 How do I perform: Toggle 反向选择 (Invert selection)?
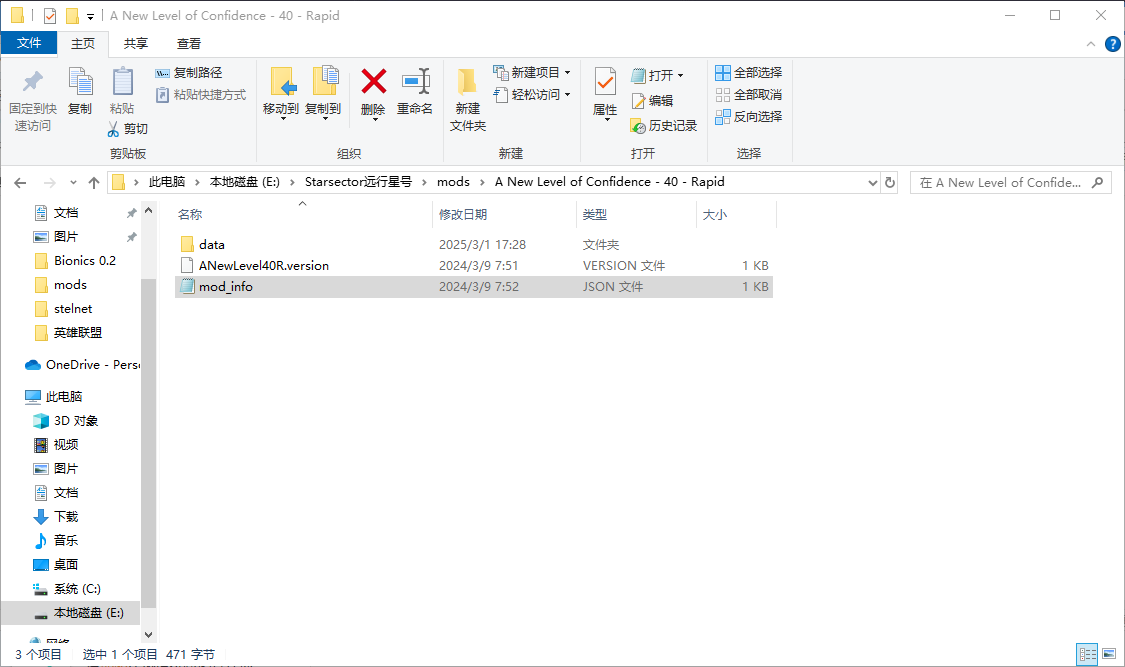click(749, 115)
